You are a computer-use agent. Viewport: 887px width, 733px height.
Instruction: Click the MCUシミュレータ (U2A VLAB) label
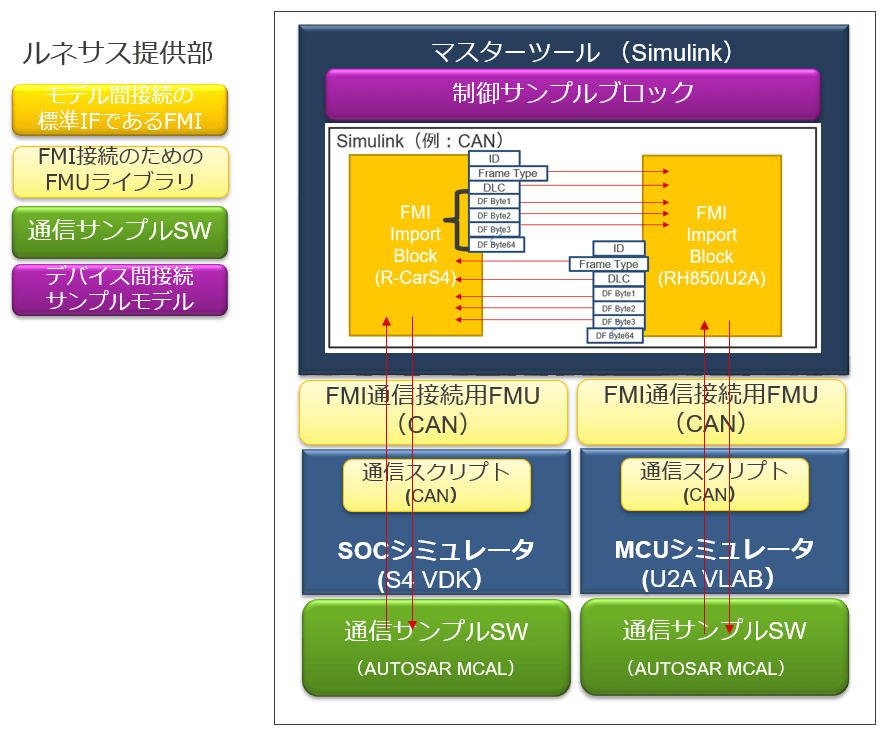point(713,562)
